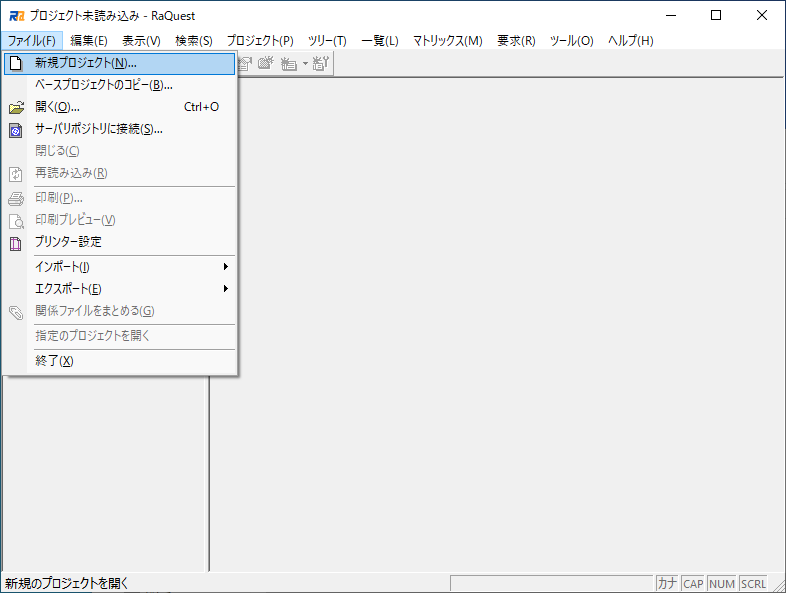
Task: Click the purple icon beside プリンター設定
Action: (x=16, y=244)
